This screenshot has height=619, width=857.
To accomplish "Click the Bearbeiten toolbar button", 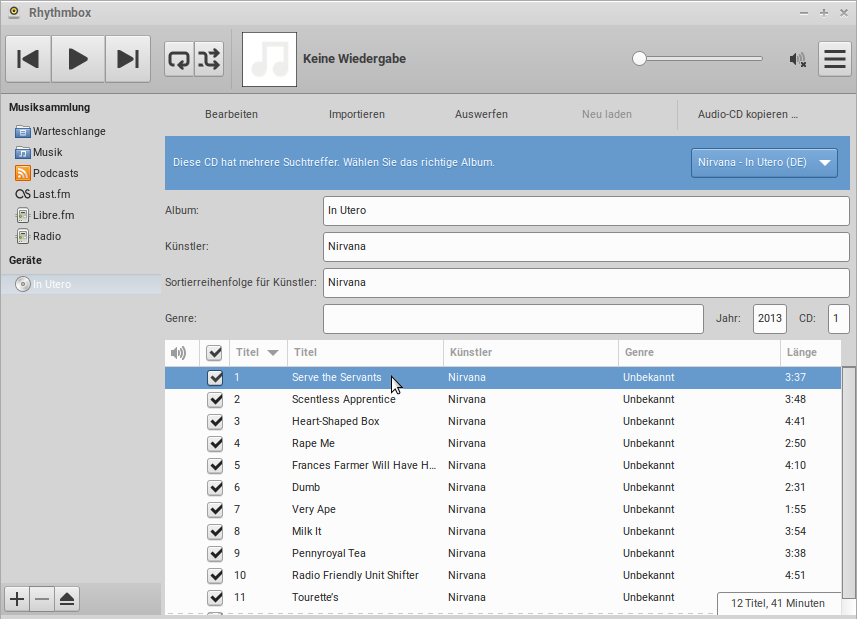I will pos(231,114).
